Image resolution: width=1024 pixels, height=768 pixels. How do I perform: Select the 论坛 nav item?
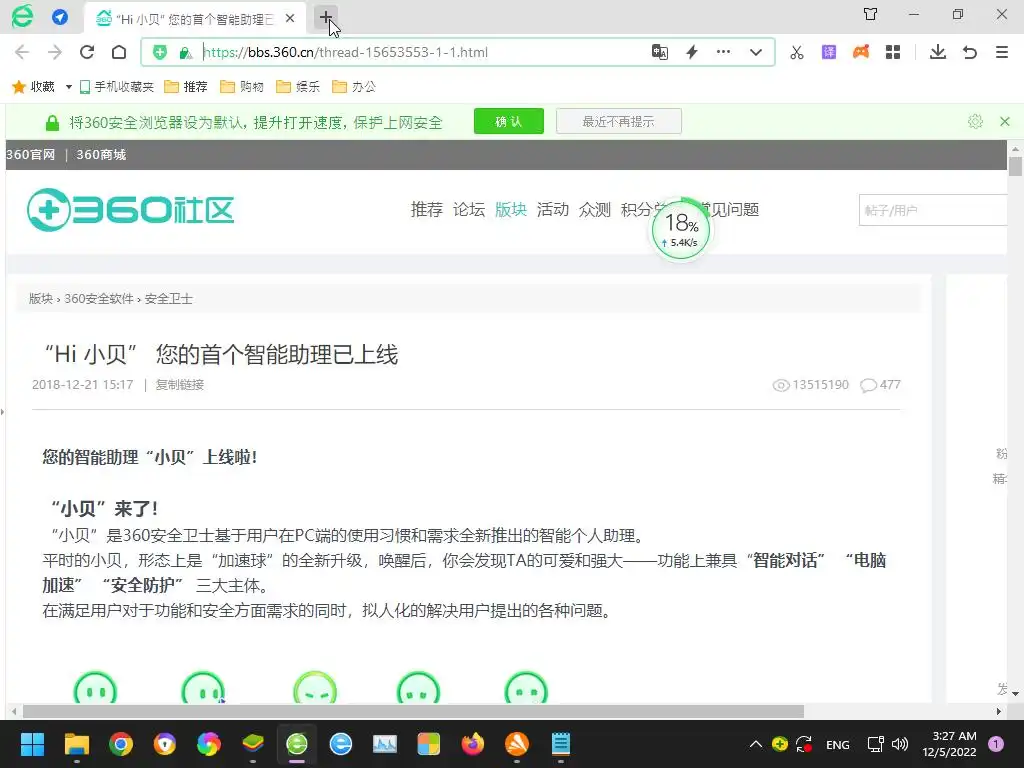(469, 210)
